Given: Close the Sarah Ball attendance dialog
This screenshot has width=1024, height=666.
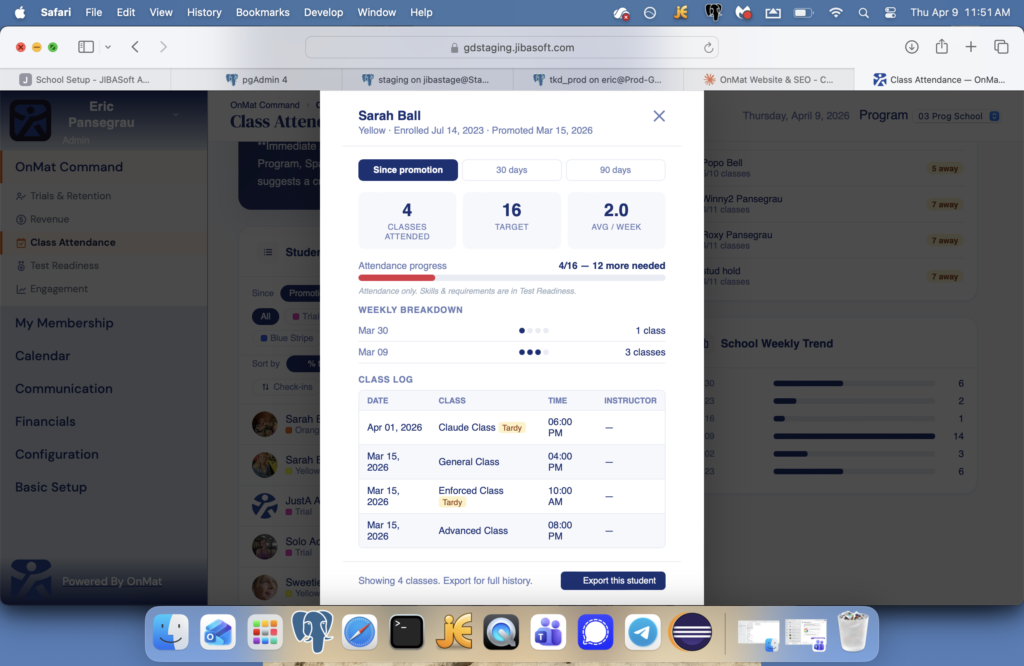Looking at the screenshot, I should pos(659,116).
